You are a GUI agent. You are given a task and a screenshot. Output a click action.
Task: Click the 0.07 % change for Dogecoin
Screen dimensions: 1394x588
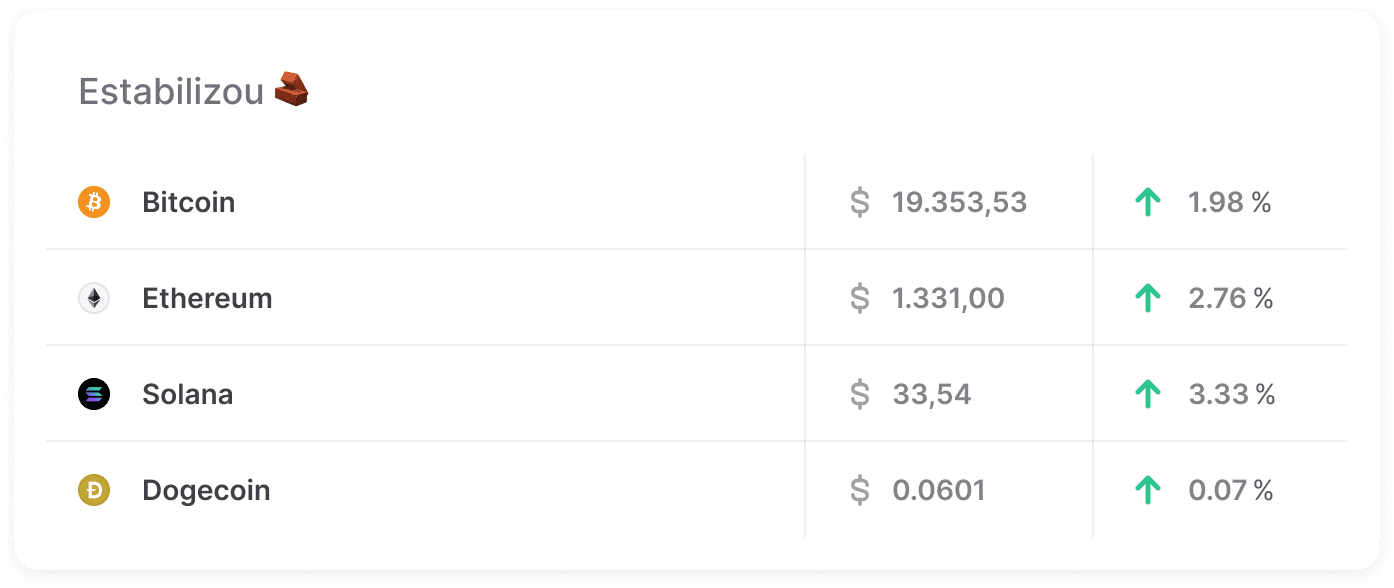(1230, 490)
